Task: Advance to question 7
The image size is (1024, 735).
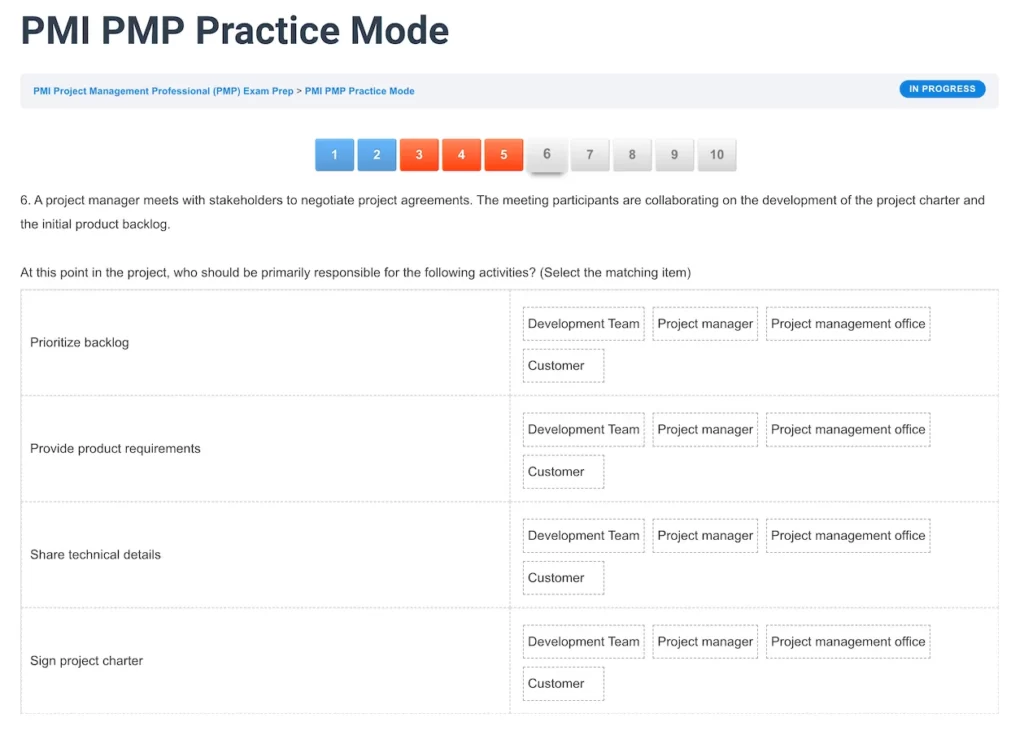Action: (x=589, y=155)
